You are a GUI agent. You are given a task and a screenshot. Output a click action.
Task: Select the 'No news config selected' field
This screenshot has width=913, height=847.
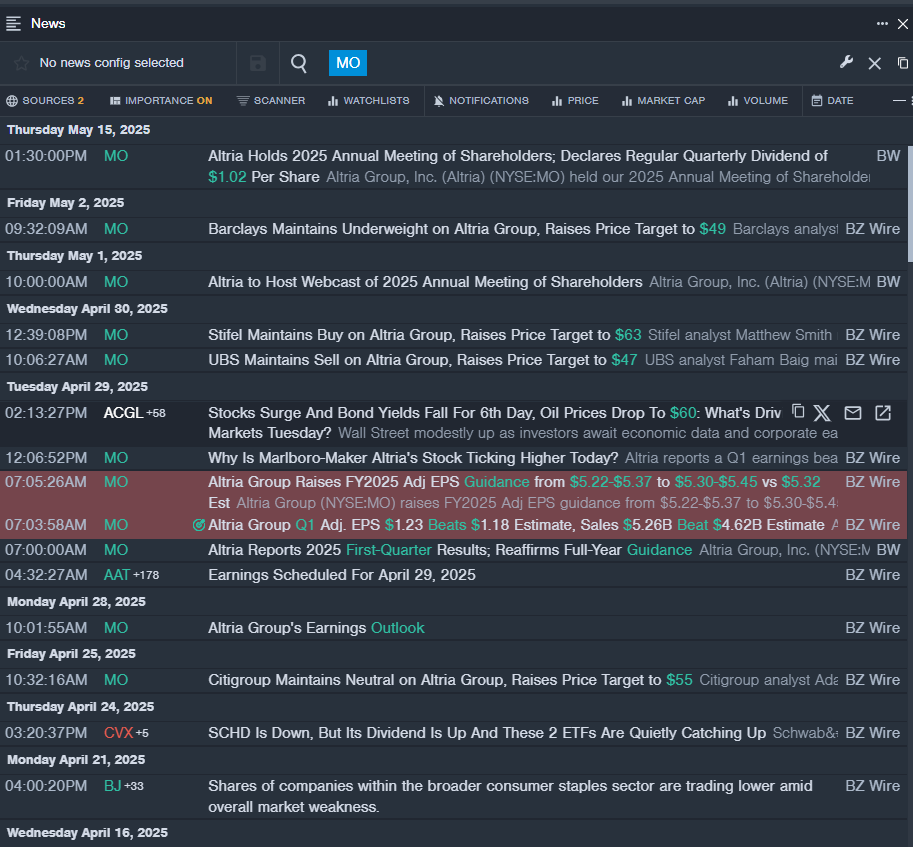[111, 63]
